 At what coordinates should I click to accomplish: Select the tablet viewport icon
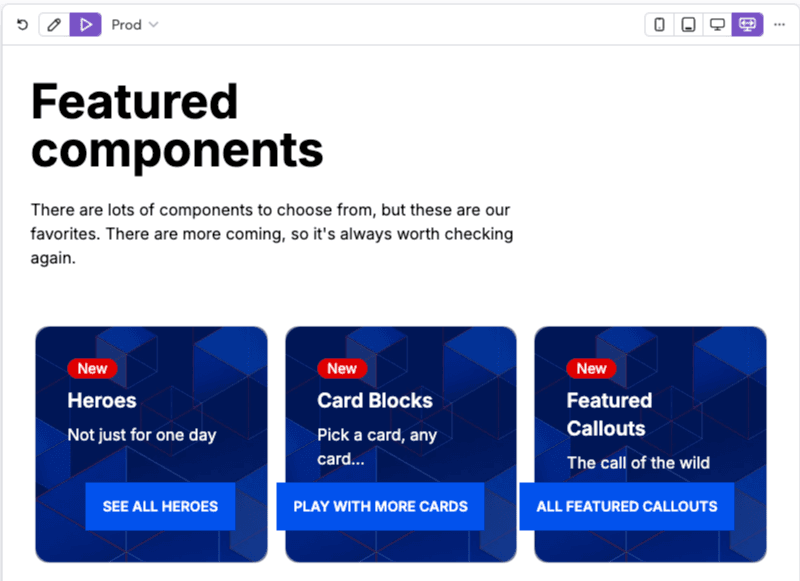coord(688,24)
